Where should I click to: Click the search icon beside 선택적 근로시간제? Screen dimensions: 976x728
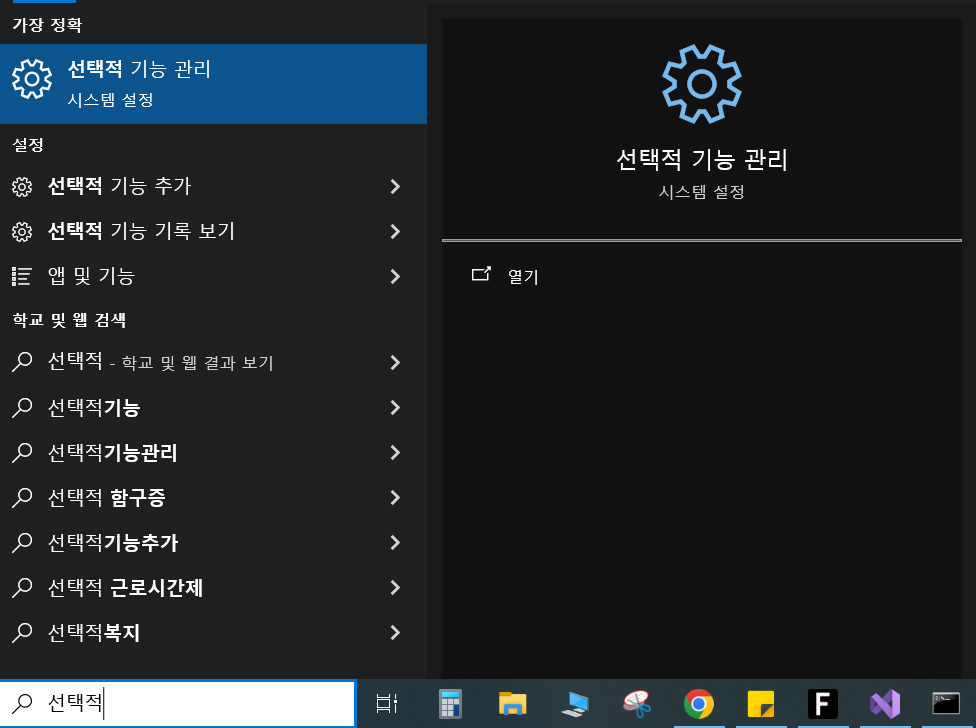pyautogui.click(x=22, y=587)
